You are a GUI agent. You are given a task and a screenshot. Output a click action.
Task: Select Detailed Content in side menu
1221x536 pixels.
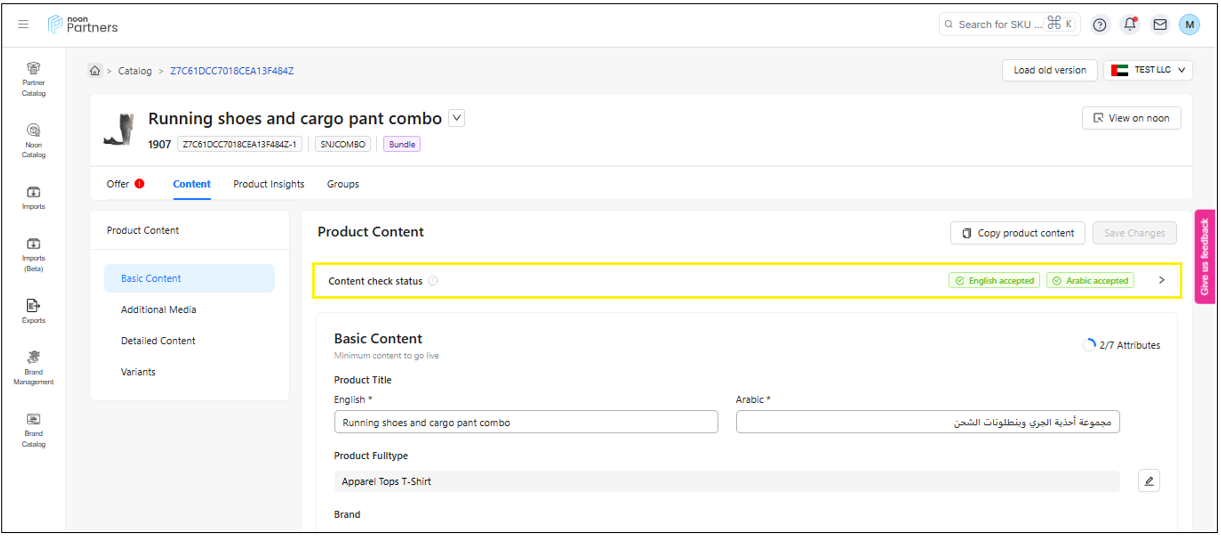coord(158,341)
